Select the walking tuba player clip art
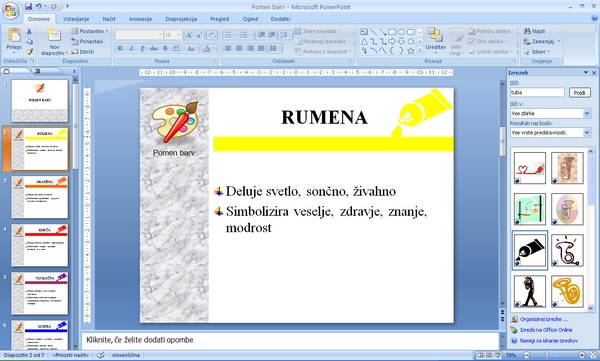This screenshot has width=600, height=361. pos(530,291)
